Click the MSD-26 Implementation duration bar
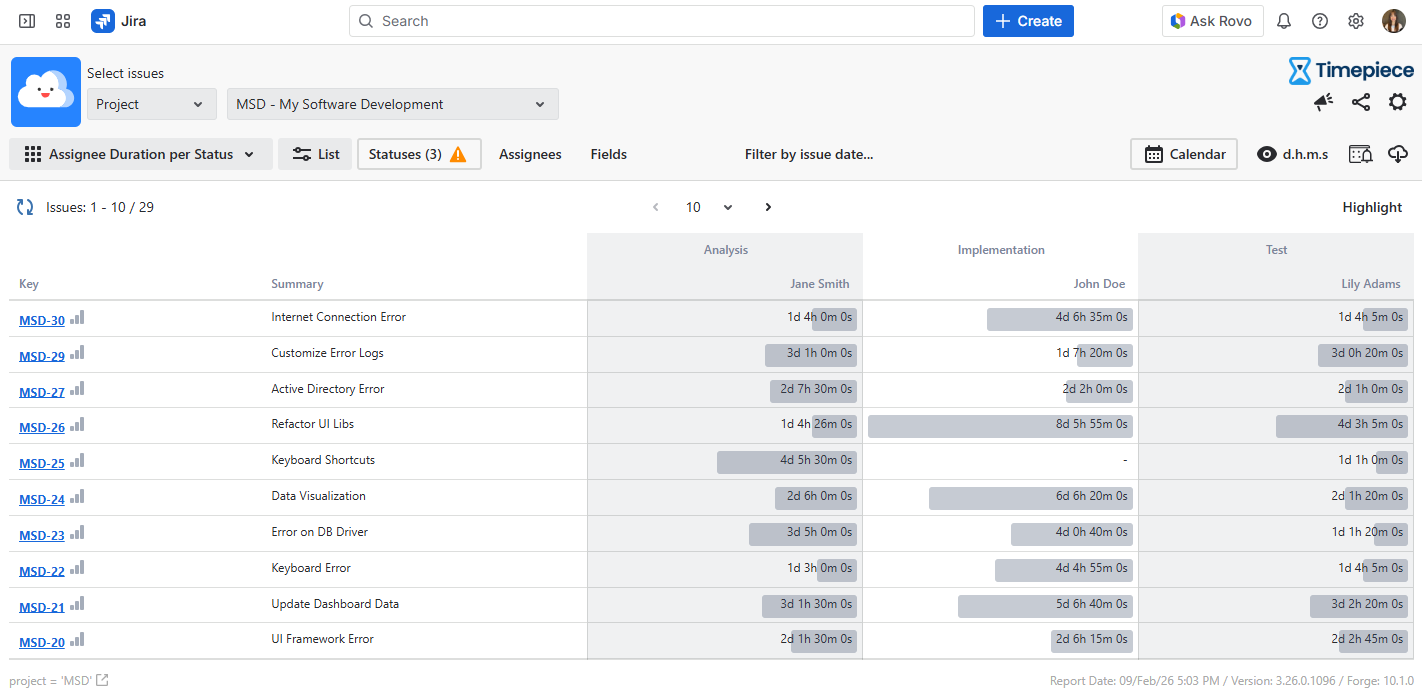This screenshot has width=1422, height=700. click(1000, 425)
